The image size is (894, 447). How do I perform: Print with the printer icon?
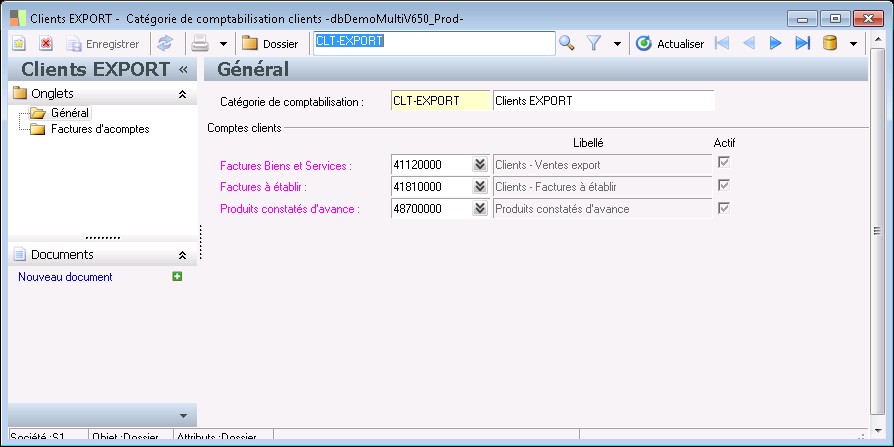200,43
